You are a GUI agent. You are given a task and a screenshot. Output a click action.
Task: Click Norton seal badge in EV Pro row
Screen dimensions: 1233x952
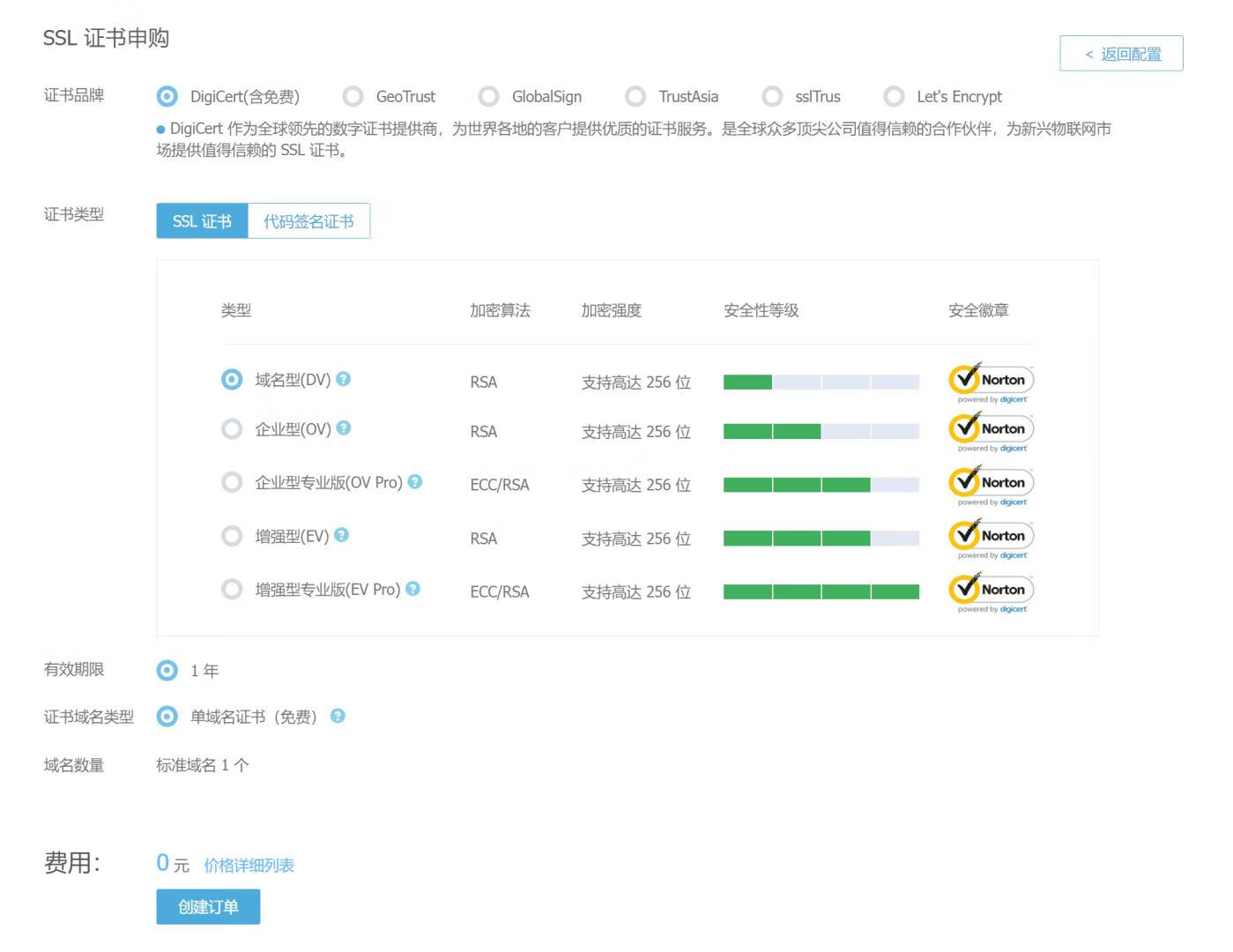pos(991,592)
